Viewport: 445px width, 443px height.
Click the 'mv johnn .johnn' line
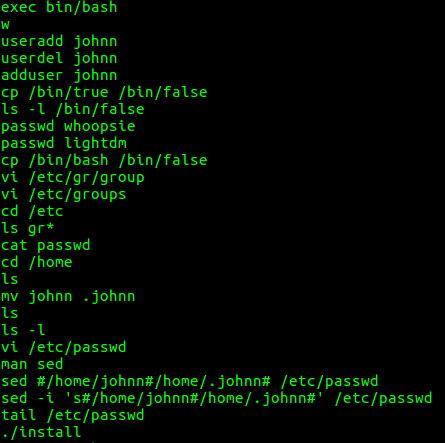(x=68, y=296)
